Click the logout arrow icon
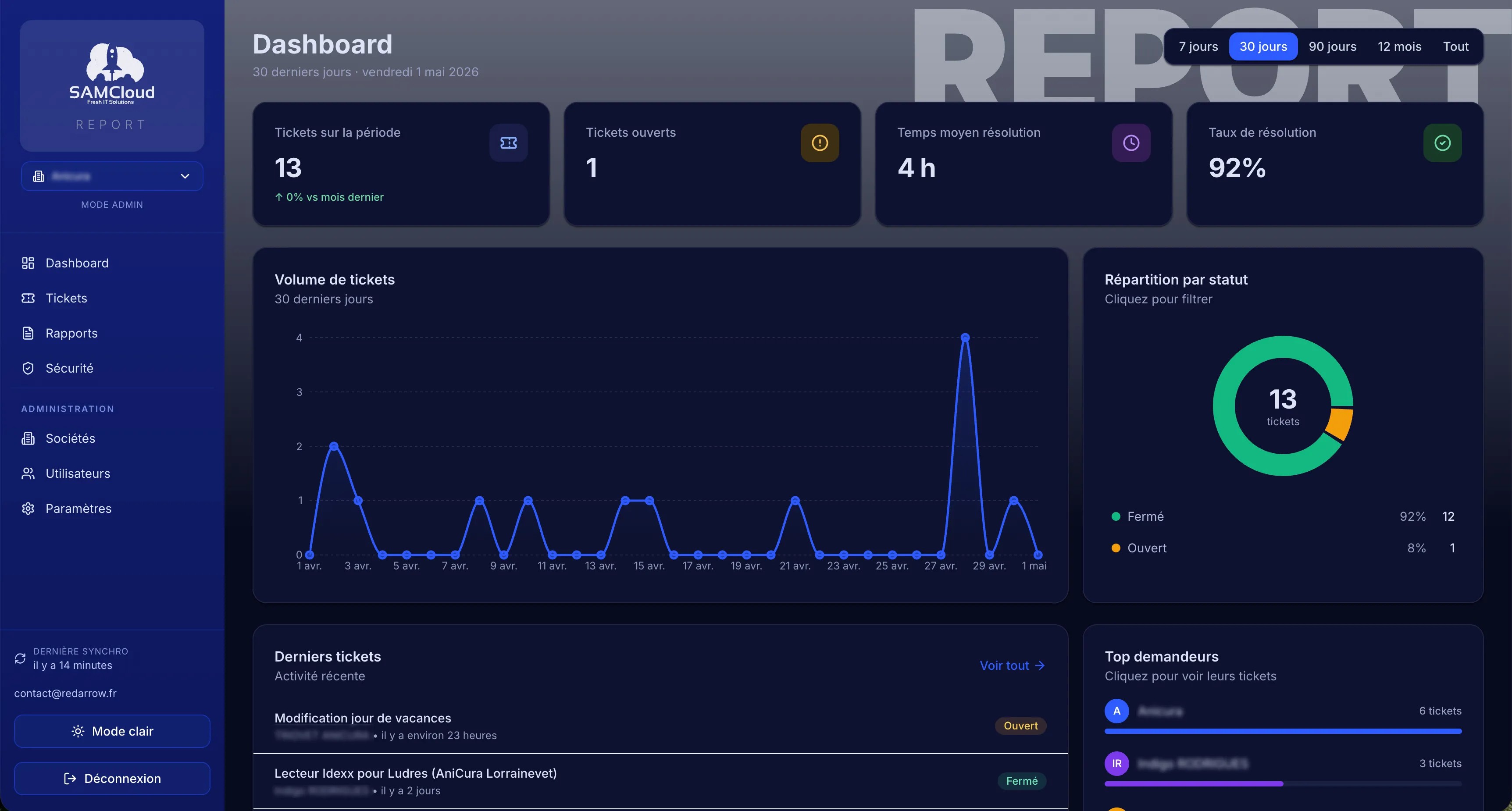This screenshot has width=1512, height=811. tap(70, 778)
